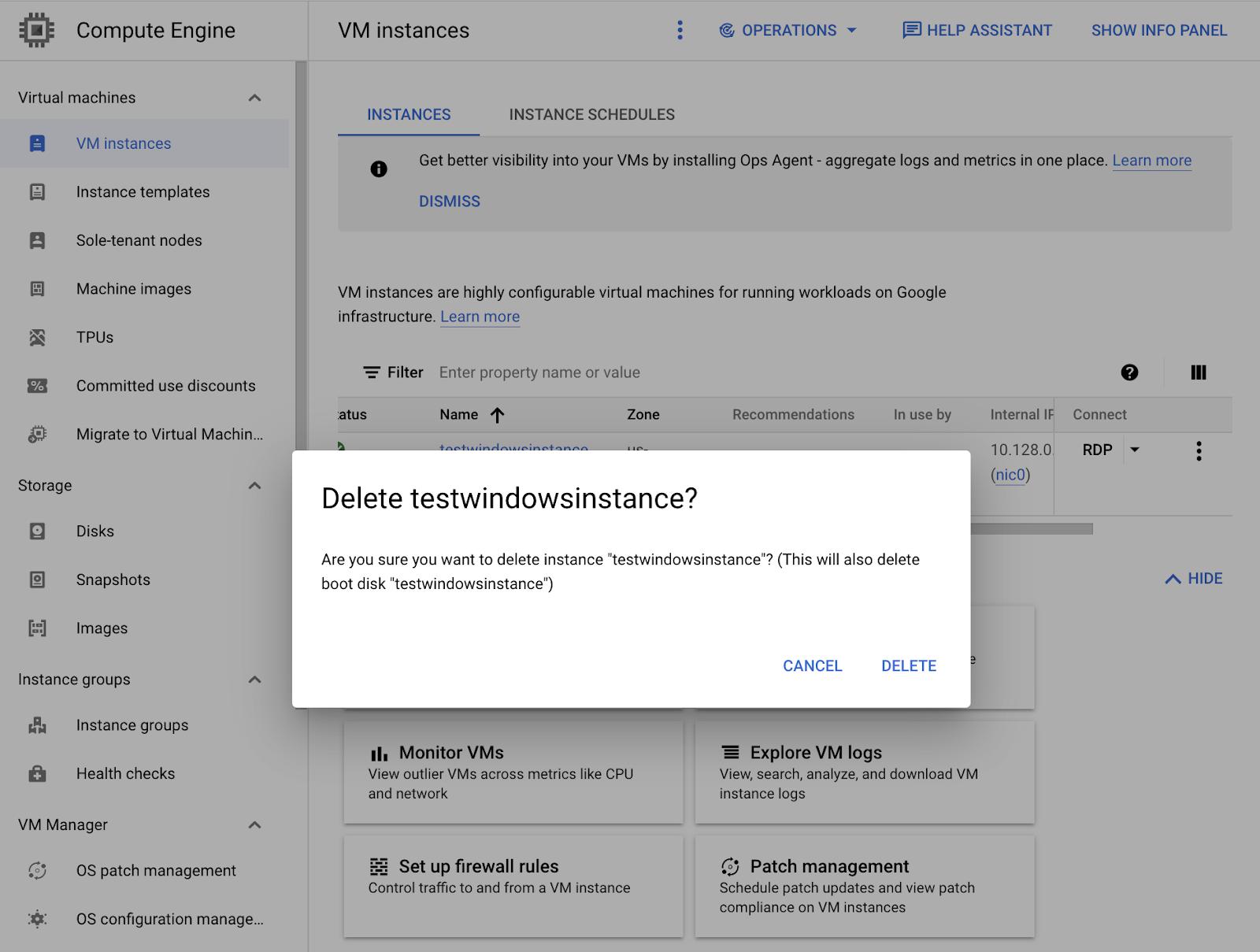Click the RDP connect button

[x=1097, y=450]
